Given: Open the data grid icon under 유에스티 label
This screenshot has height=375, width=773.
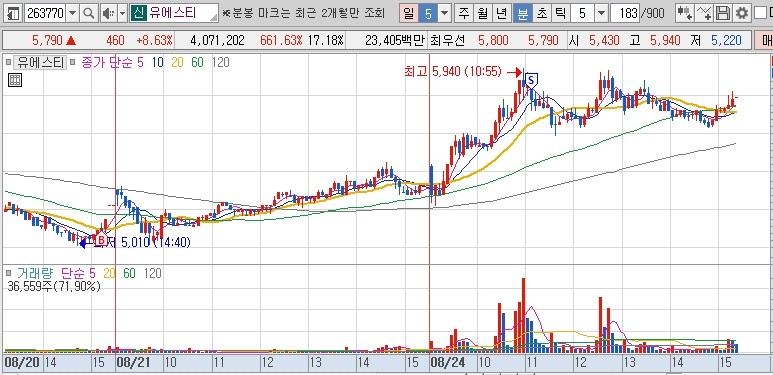Looking at the screenshot, I should (x=15, y=80).
